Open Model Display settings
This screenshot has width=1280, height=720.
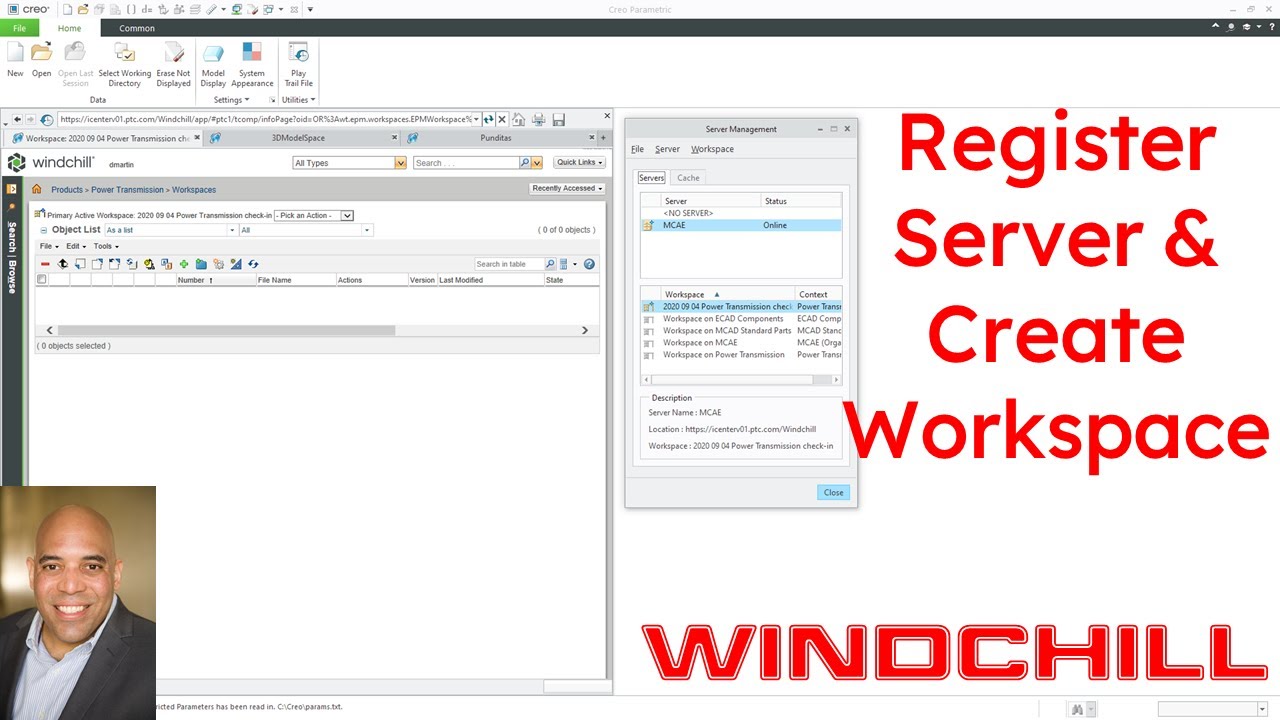(213, 64)
